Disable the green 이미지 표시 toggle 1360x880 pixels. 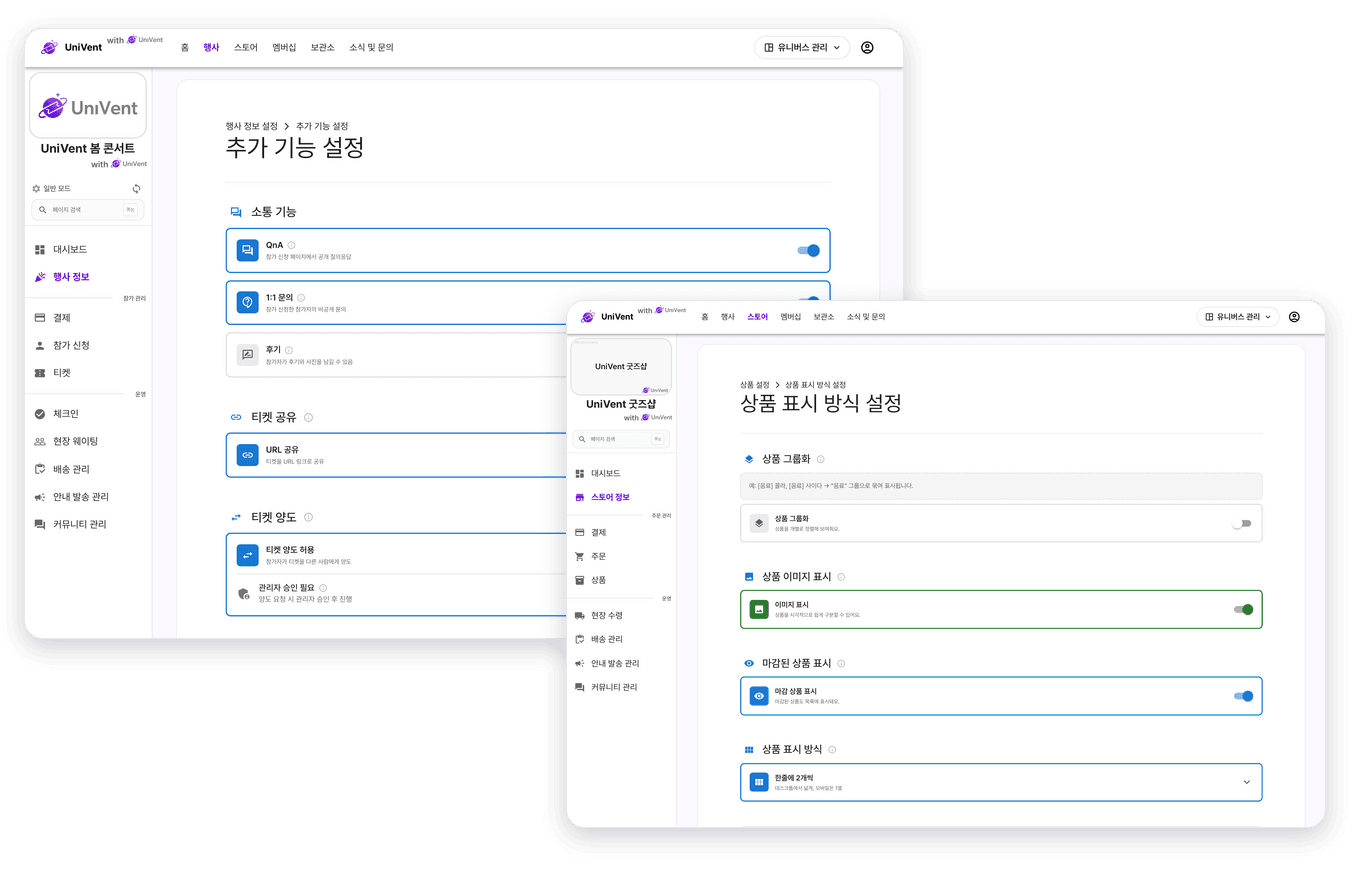pos(1243,609)
